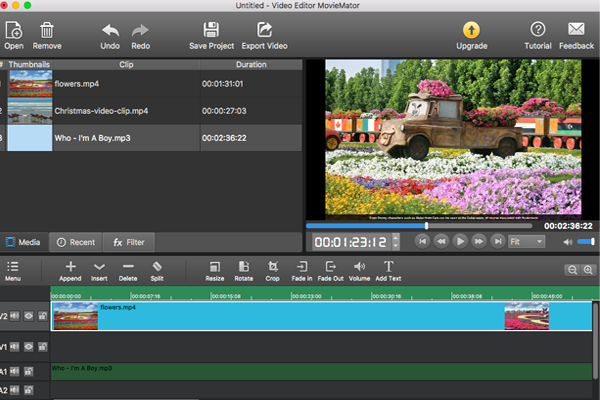Select the Rotate tool
Screen dimensions: 600x400
244,271
